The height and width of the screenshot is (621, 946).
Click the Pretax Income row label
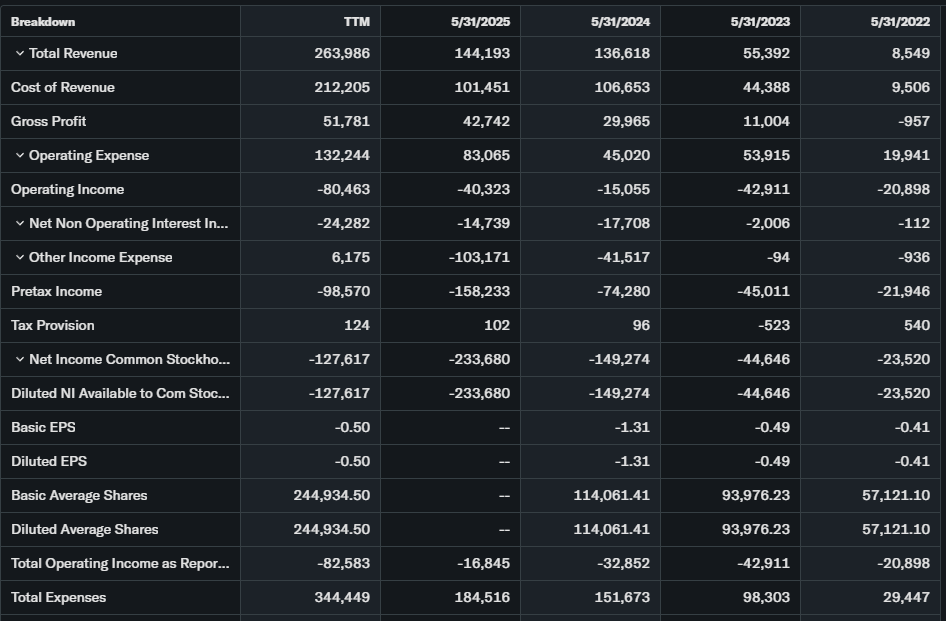pyautogui.click(x=56, y=292)
